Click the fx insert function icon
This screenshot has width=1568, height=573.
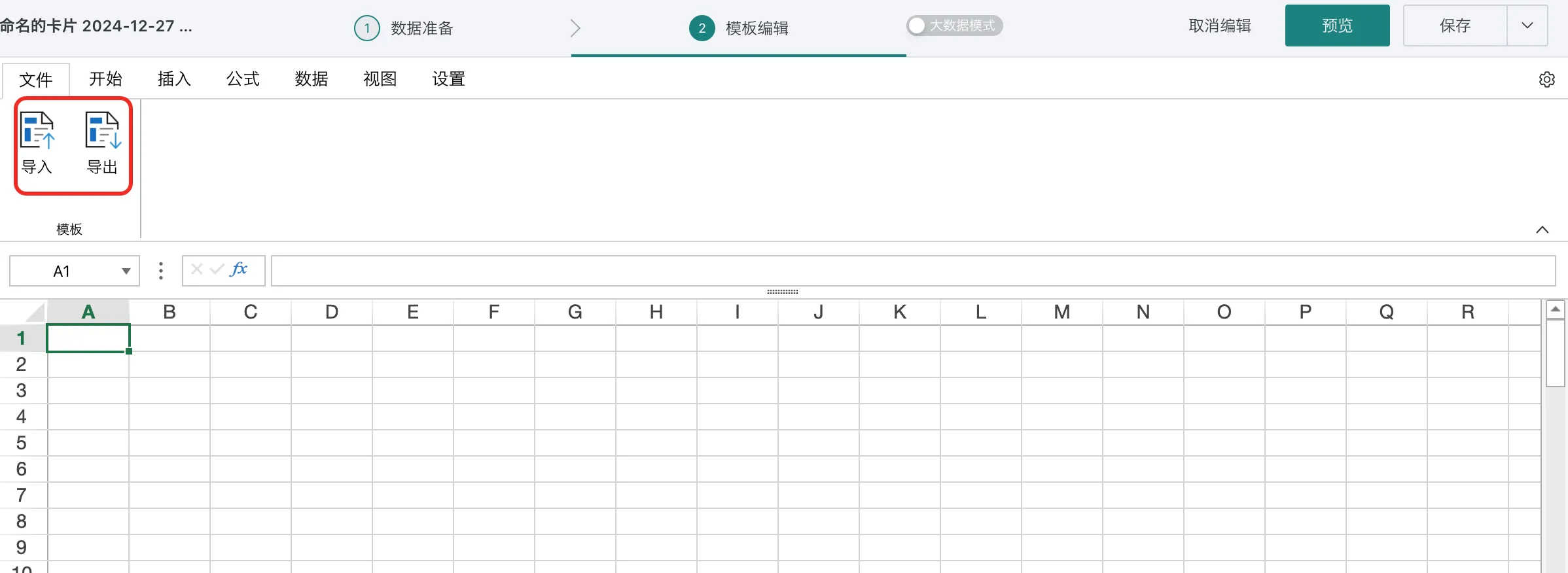click(240, 269)
